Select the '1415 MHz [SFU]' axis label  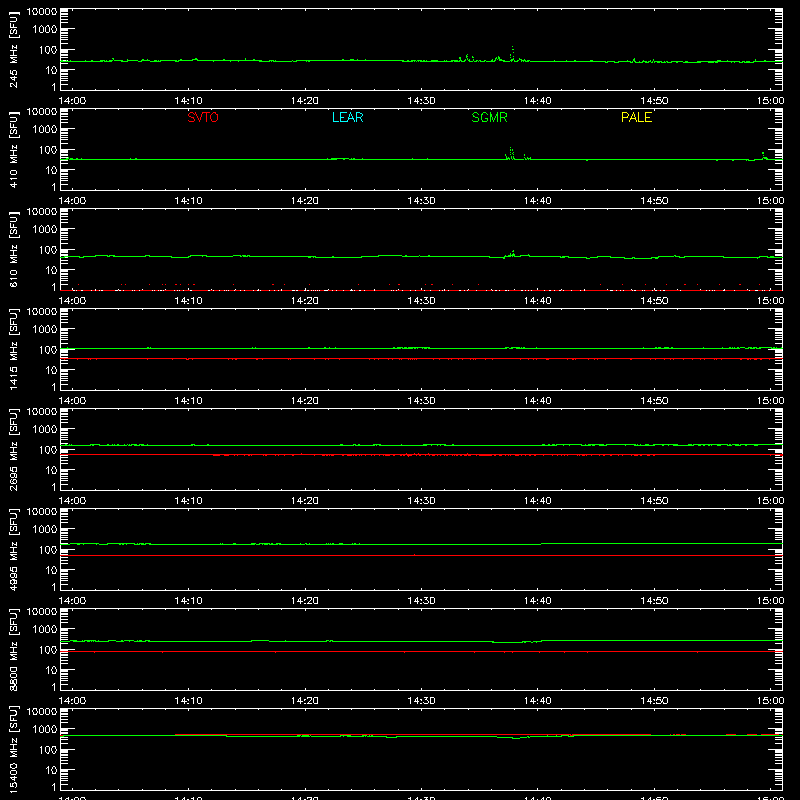[x=14, y=350]
